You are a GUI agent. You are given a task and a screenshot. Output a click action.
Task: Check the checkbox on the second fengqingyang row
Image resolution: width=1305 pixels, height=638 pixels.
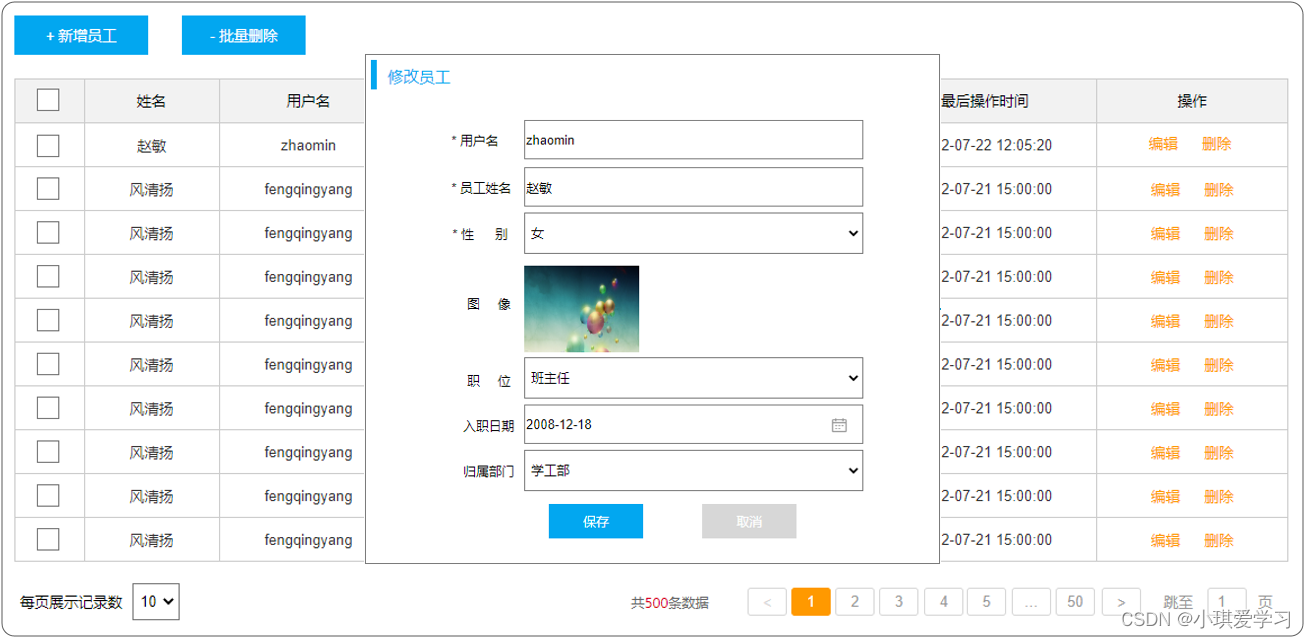pyautogui.click(x=47, y=232)
